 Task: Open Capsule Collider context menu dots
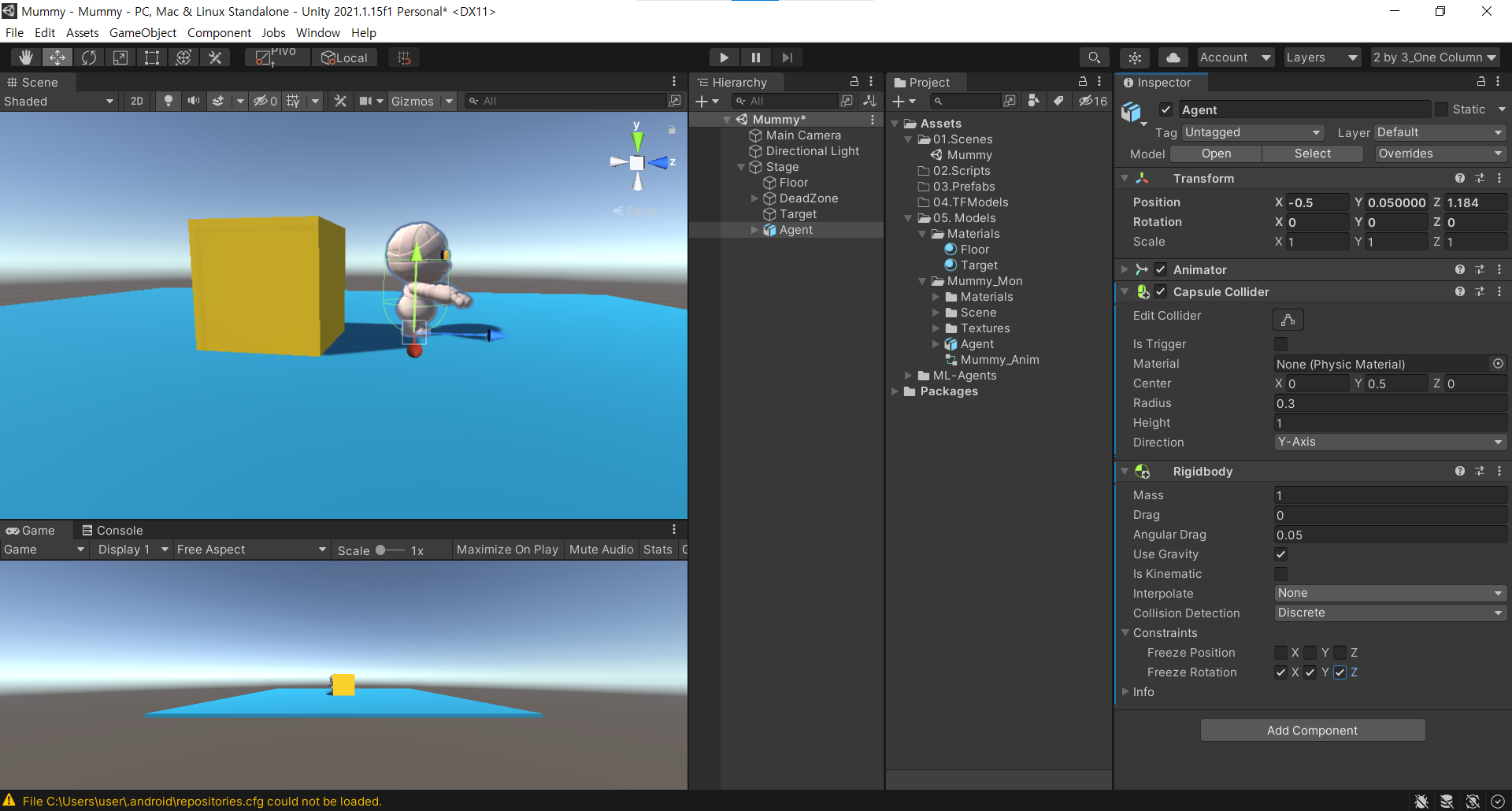[1499, 291]
